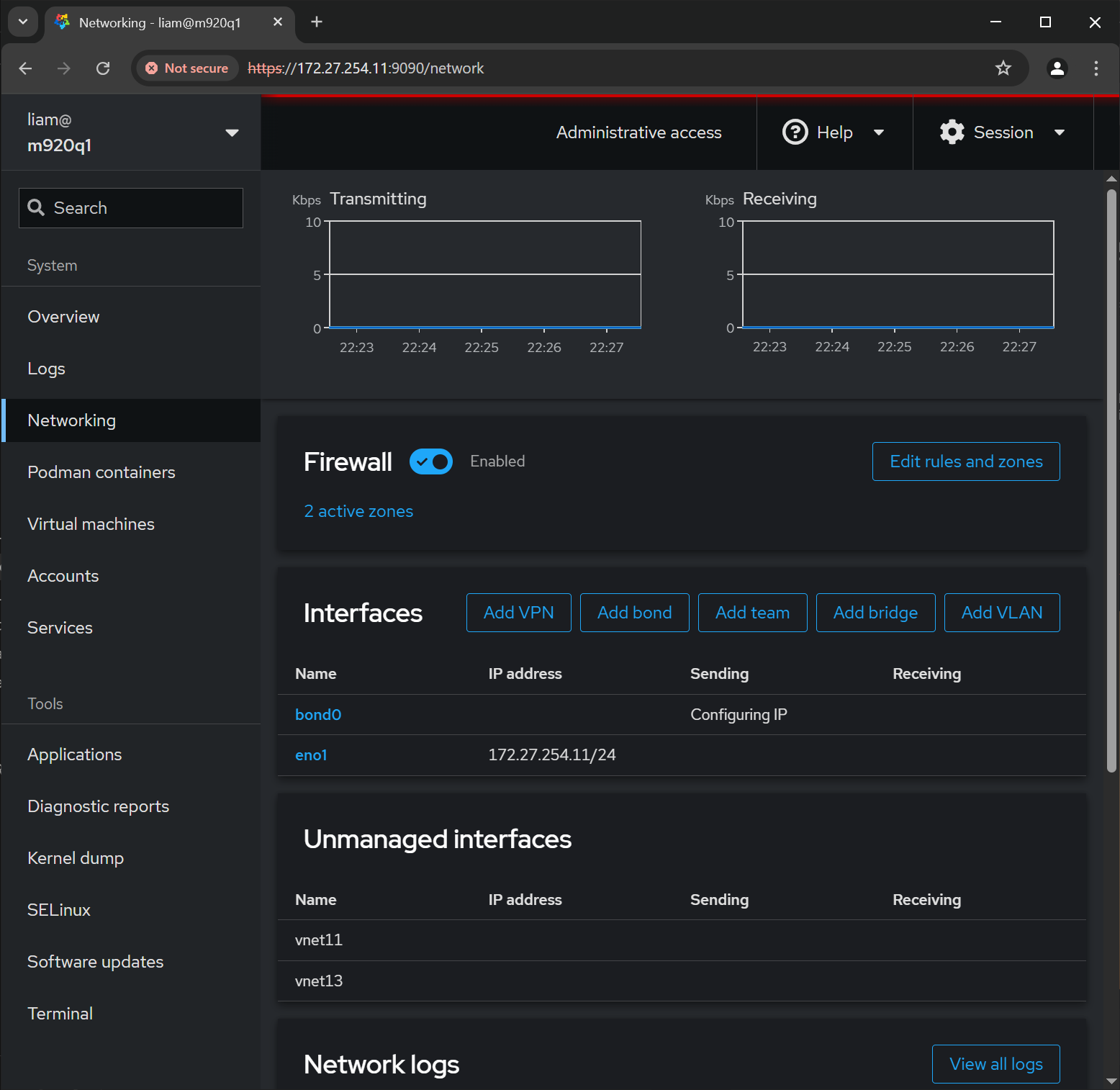
Task: Go to the Accounts page
Action: (131, 576)
